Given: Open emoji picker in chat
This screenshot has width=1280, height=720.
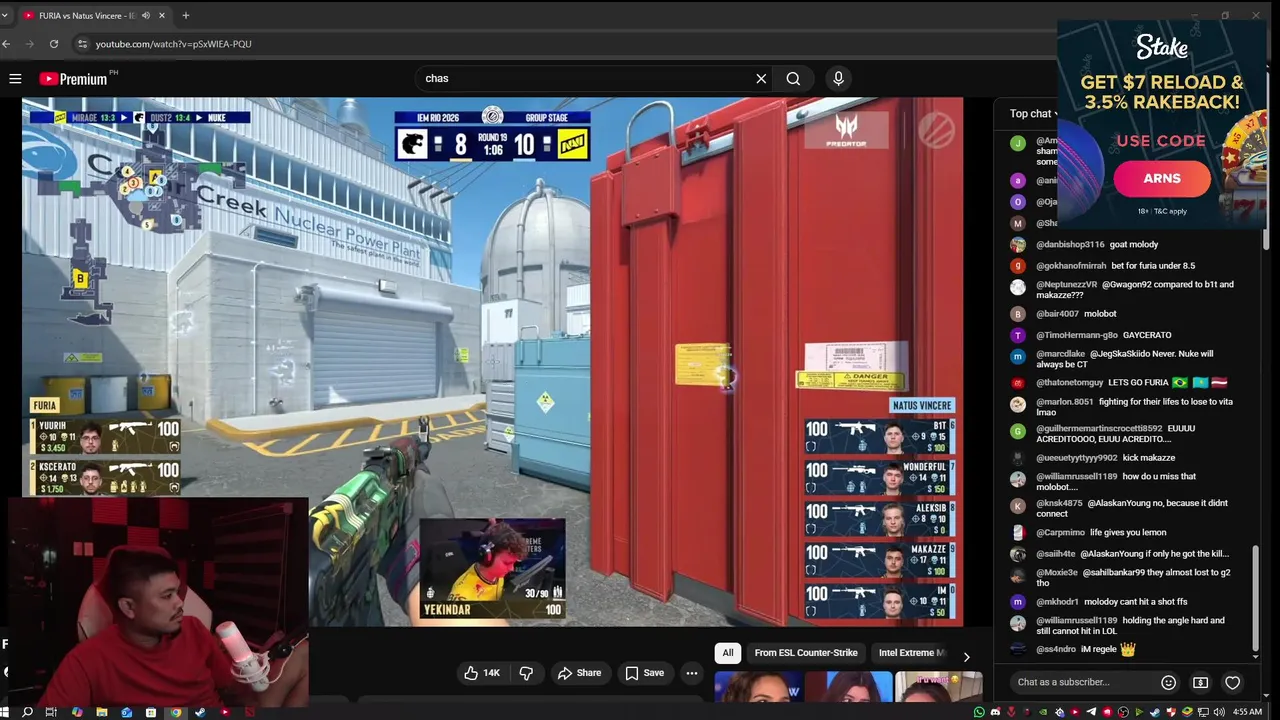Looking at the screenshot, I should tap(1168, 682).
